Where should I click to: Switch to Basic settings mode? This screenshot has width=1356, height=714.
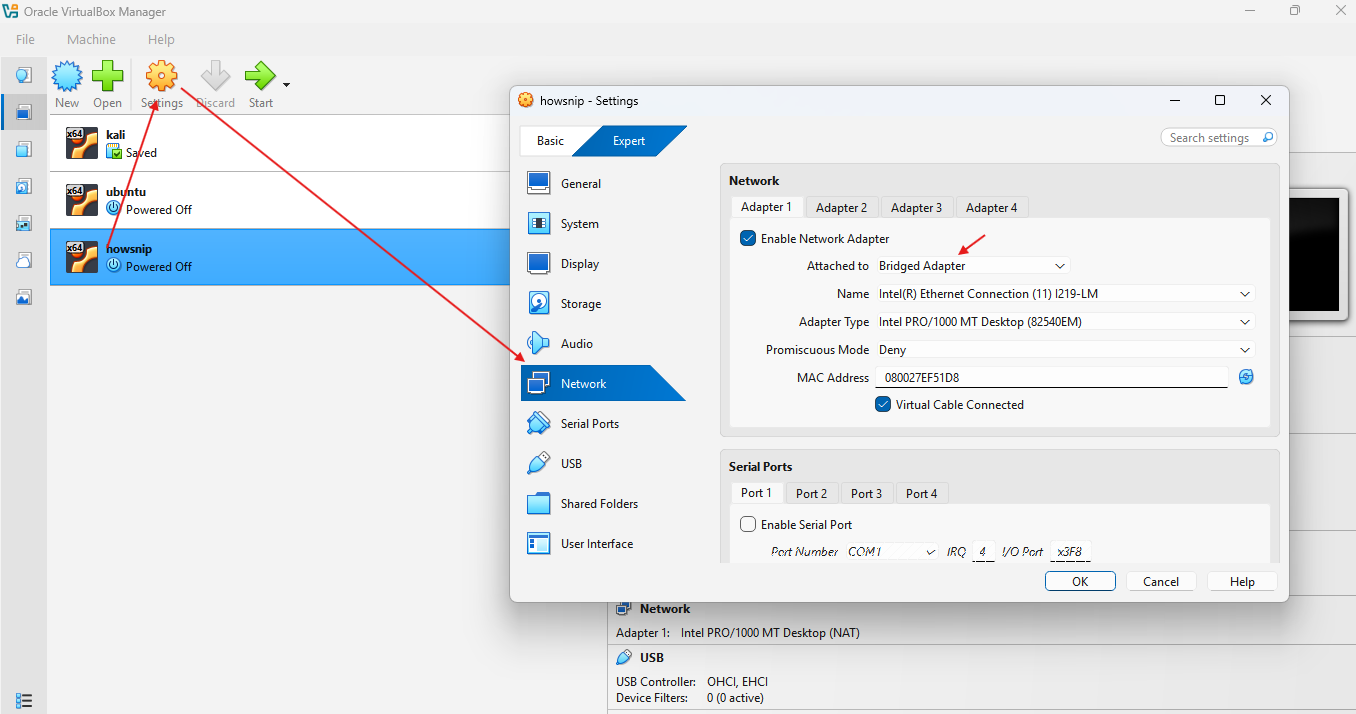point(550,141)
